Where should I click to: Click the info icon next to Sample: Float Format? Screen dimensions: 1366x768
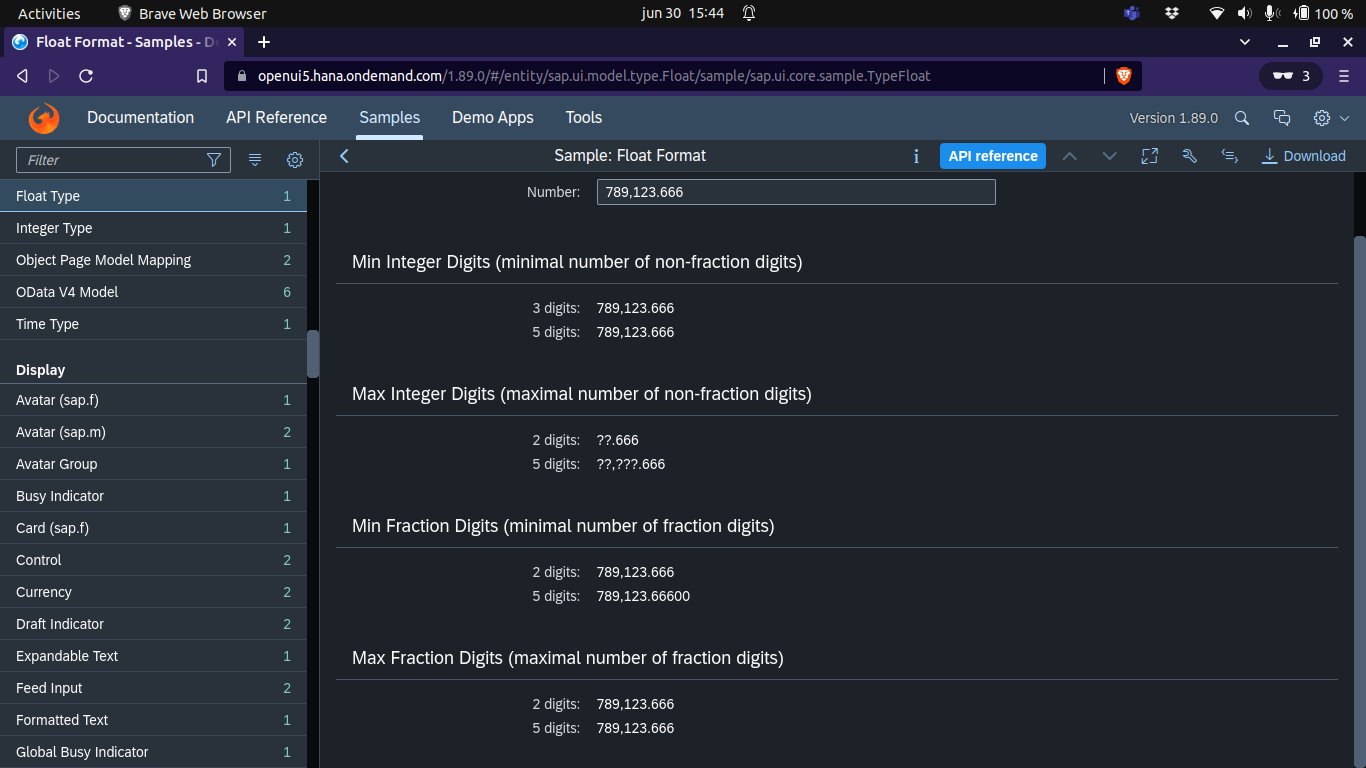(916, 156)
